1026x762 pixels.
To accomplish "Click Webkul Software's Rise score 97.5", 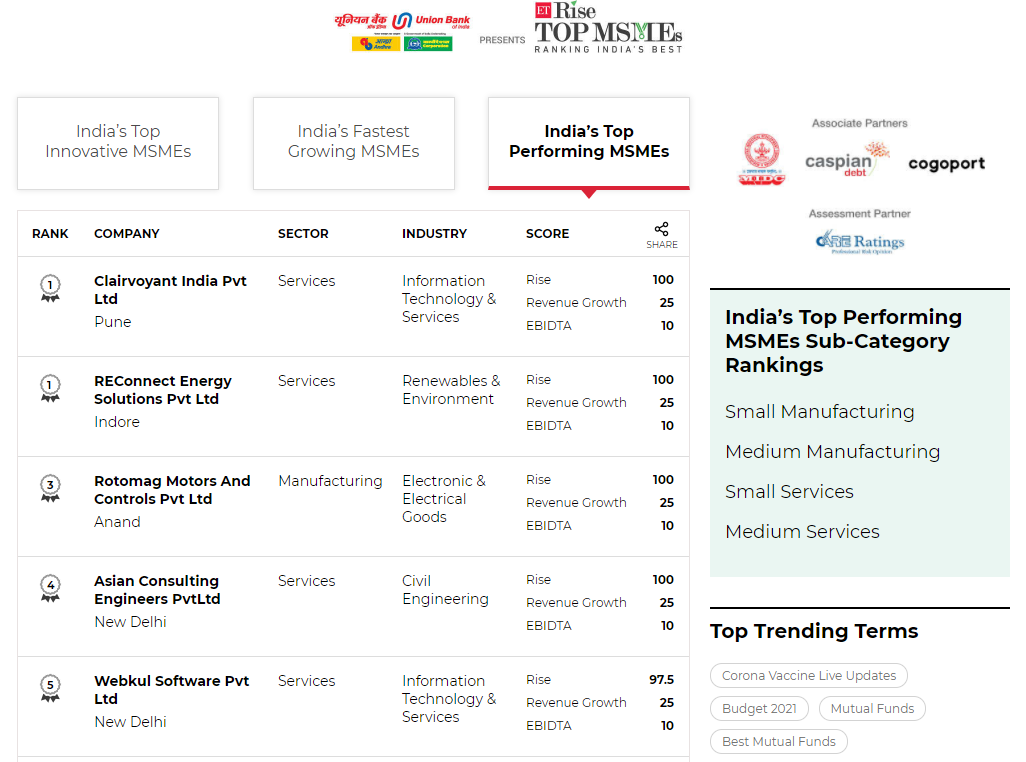I will click(x=661, y=680).
